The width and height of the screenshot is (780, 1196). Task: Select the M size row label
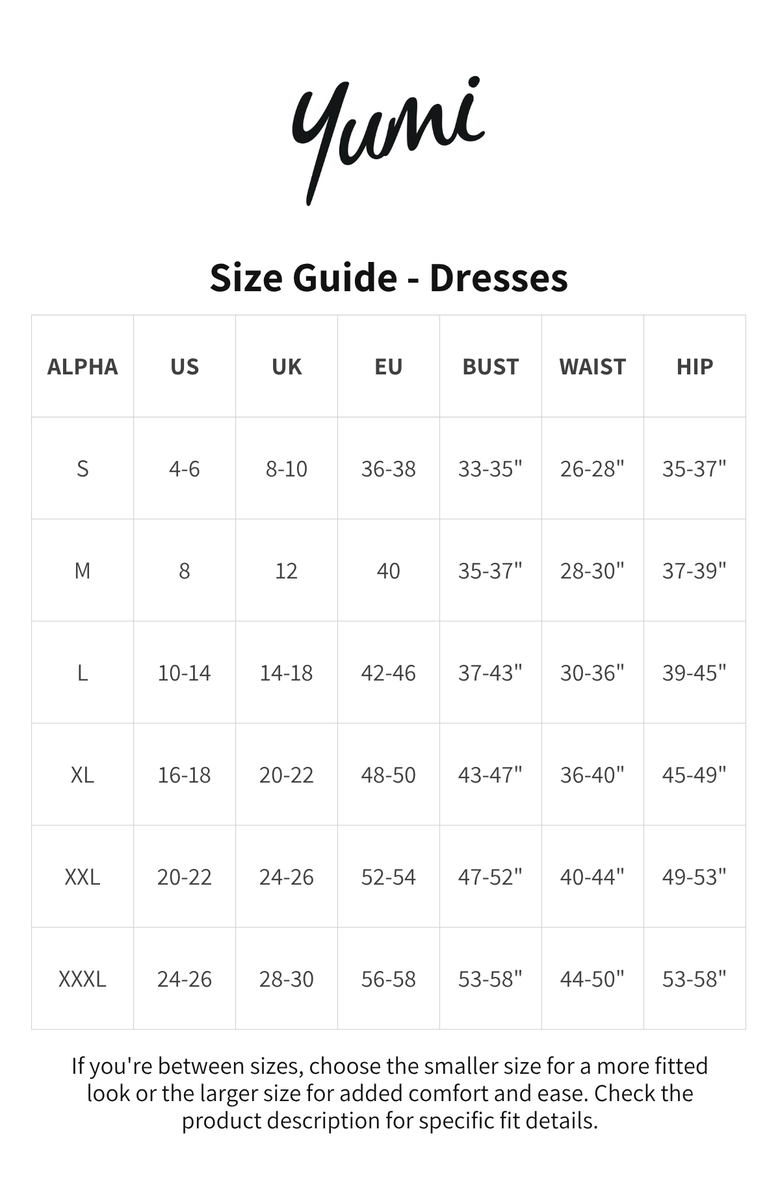click(x=83, y=571)
